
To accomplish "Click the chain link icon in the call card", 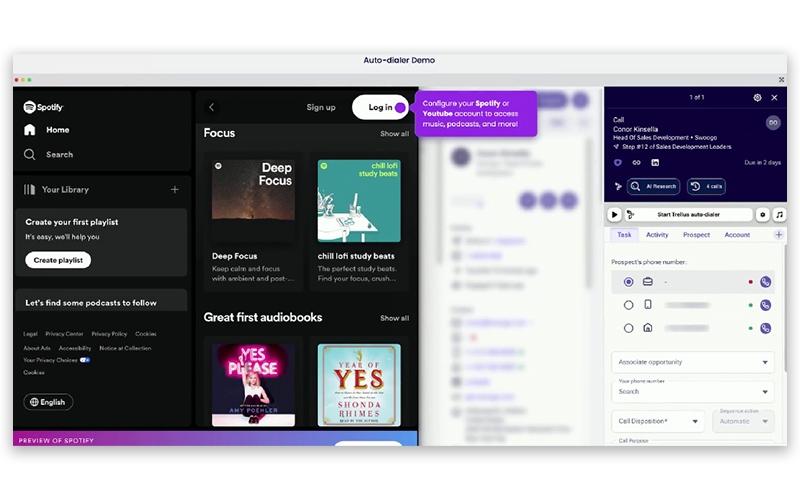I will [636, 163].
